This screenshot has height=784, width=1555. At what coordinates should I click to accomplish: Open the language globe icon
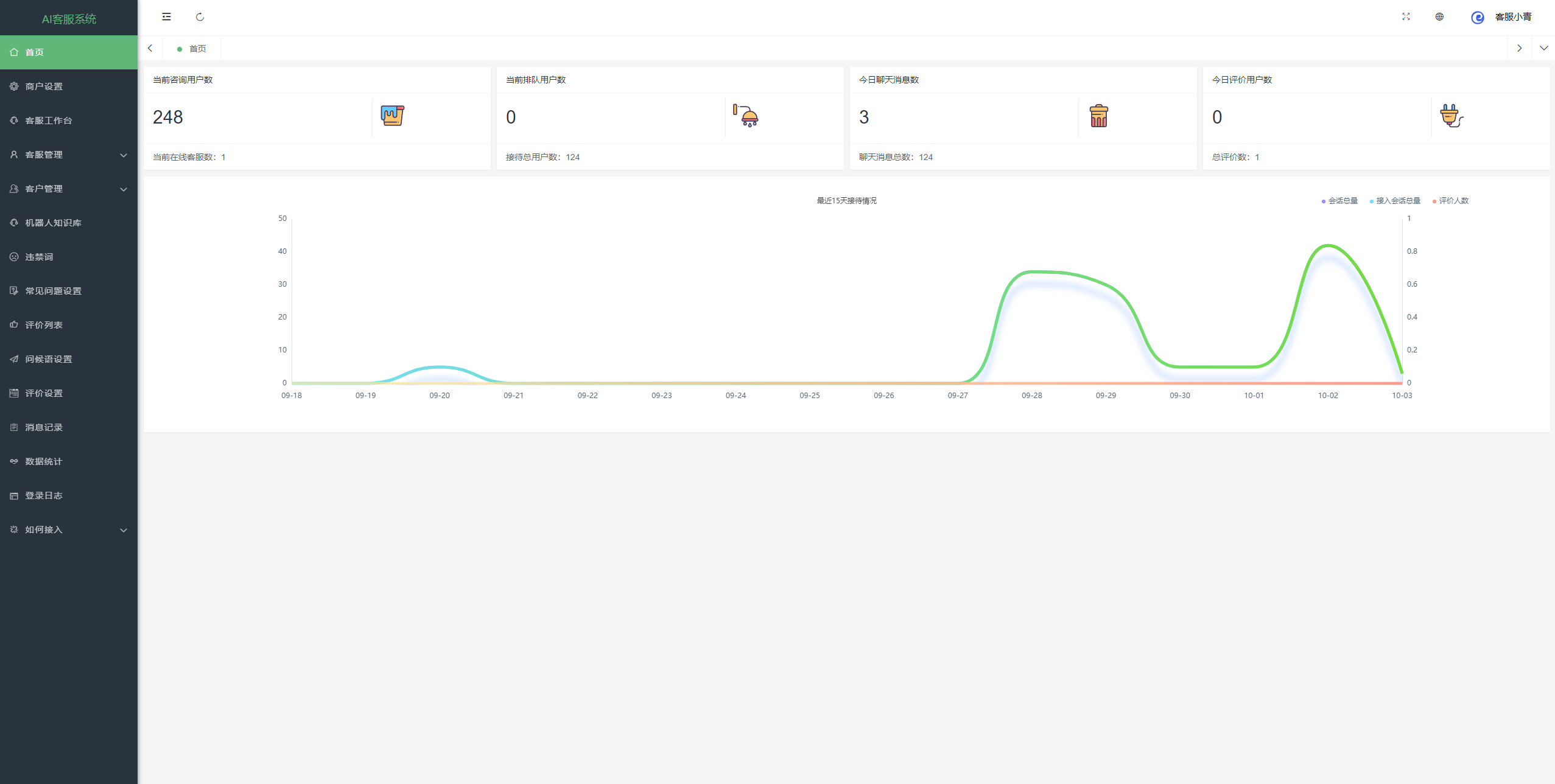1439,17
